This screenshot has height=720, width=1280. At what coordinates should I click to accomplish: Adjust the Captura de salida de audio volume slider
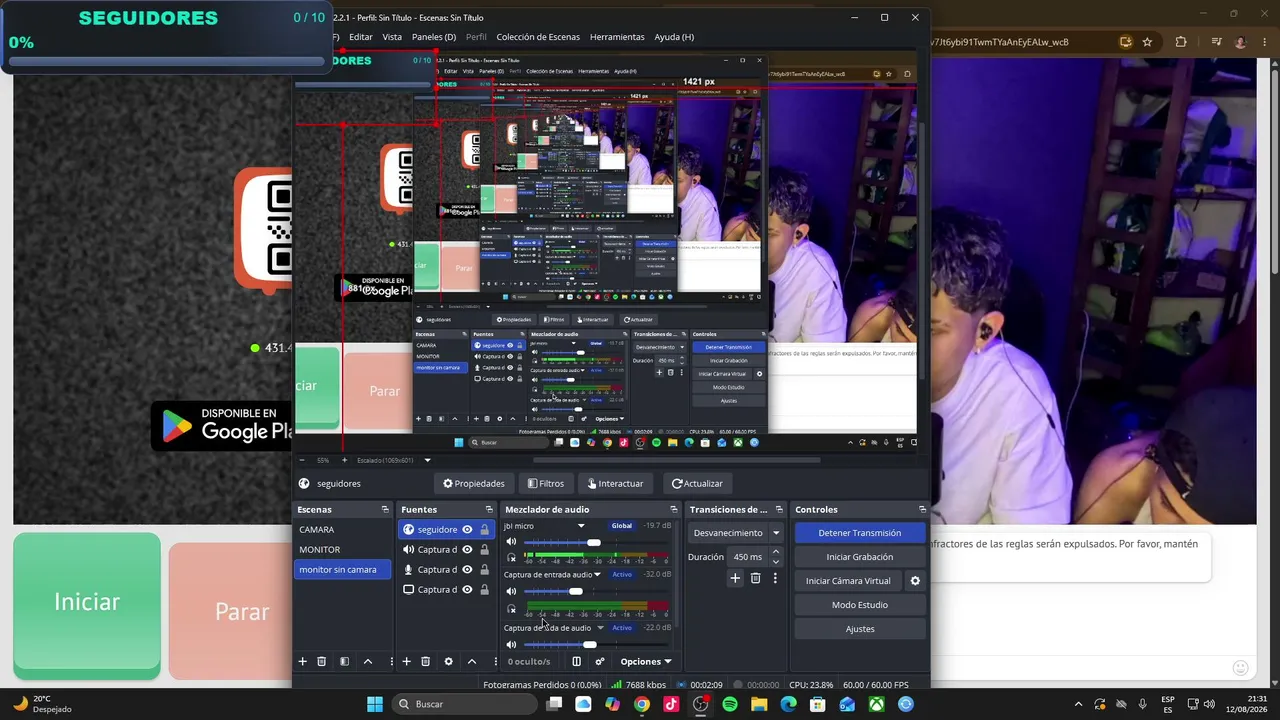(x=589, y=644)
